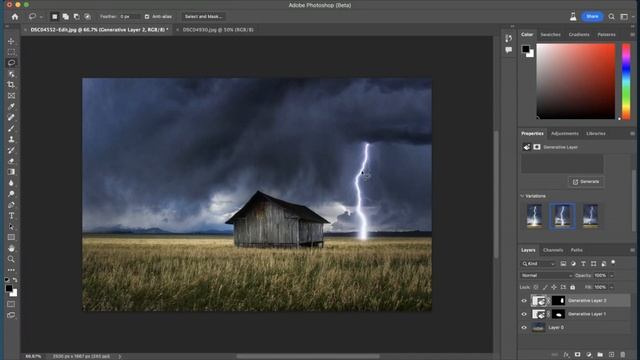The image size is (640, 360).
Task: Select the Lasso tool in the toolbar
Action: (x=11, y=63)
